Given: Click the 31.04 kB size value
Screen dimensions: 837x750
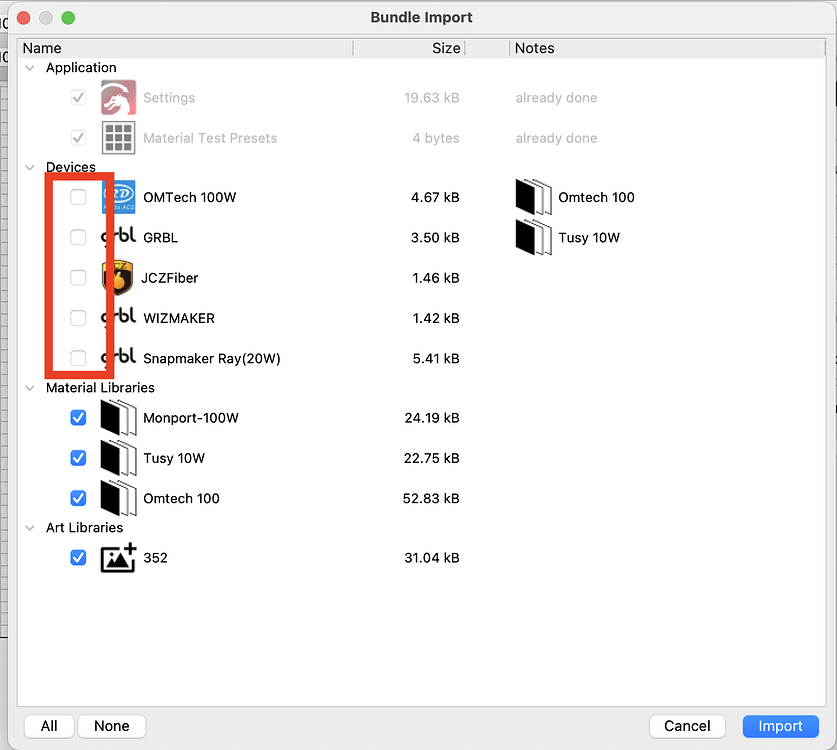Looking at the screenshot, I should click(x=432, y=558).
